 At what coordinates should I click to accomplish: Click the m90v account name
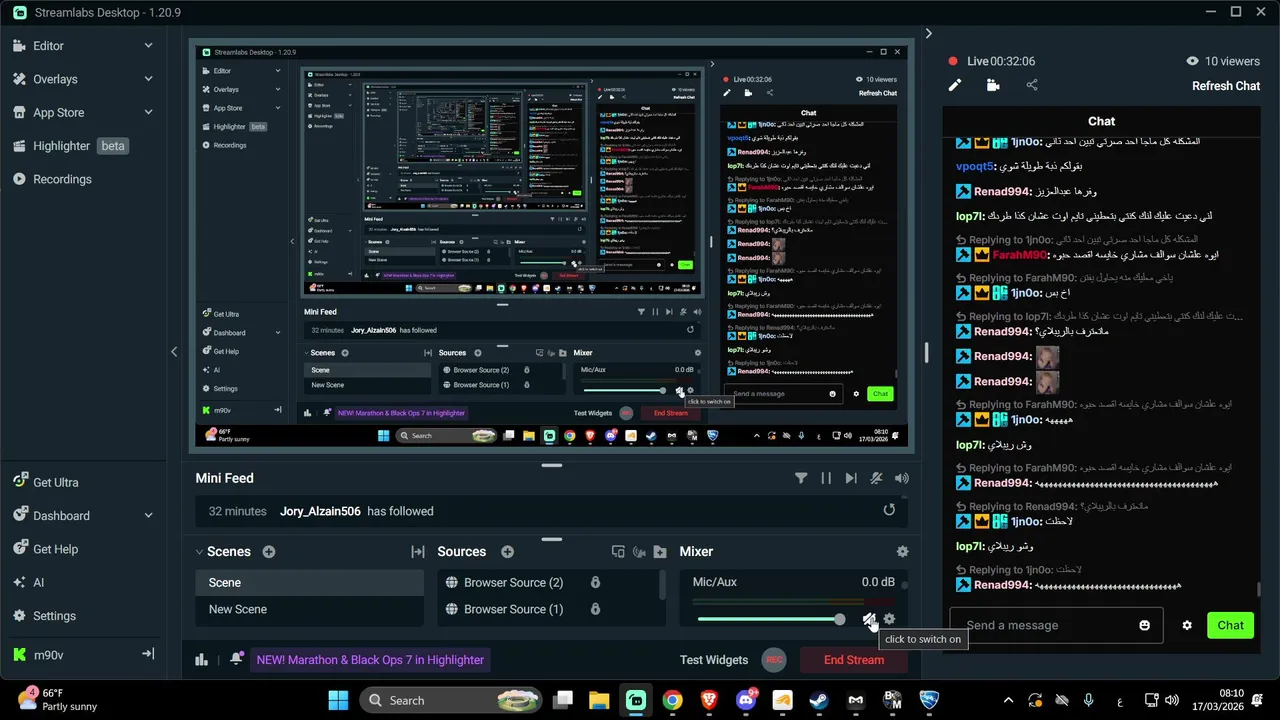point(49,655)
